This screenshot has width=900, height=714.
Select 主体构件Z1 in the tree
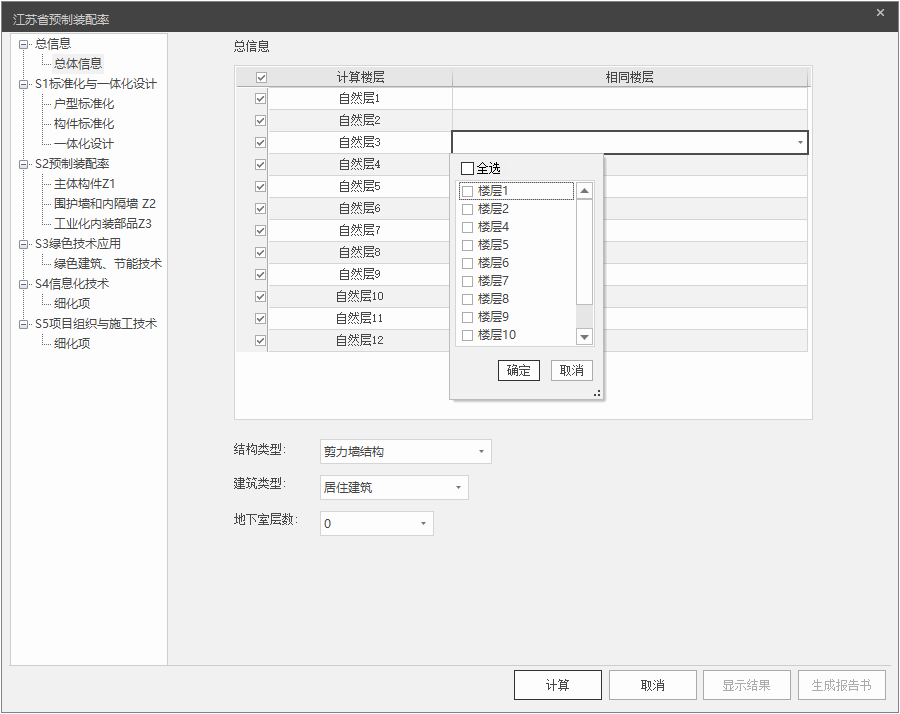click(x=85, y=184)
